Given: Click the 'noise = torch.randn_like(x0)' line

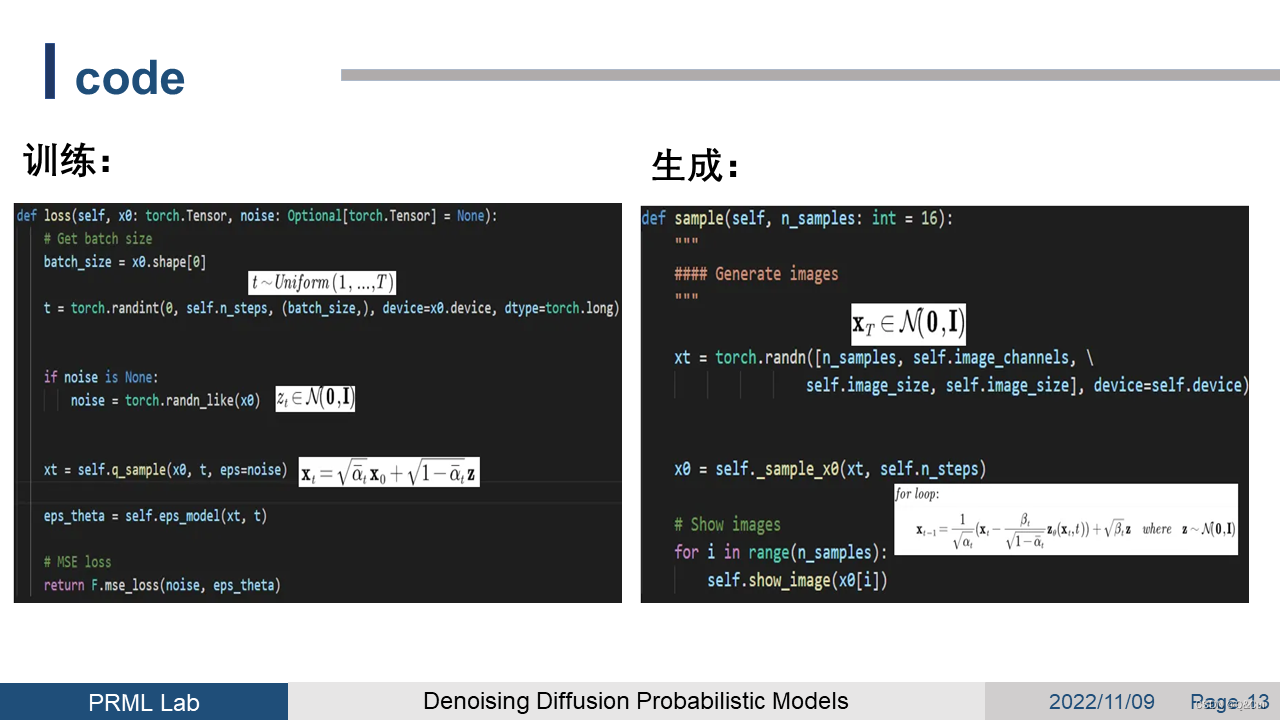Looking at the screenshot, I should [165, 400].
